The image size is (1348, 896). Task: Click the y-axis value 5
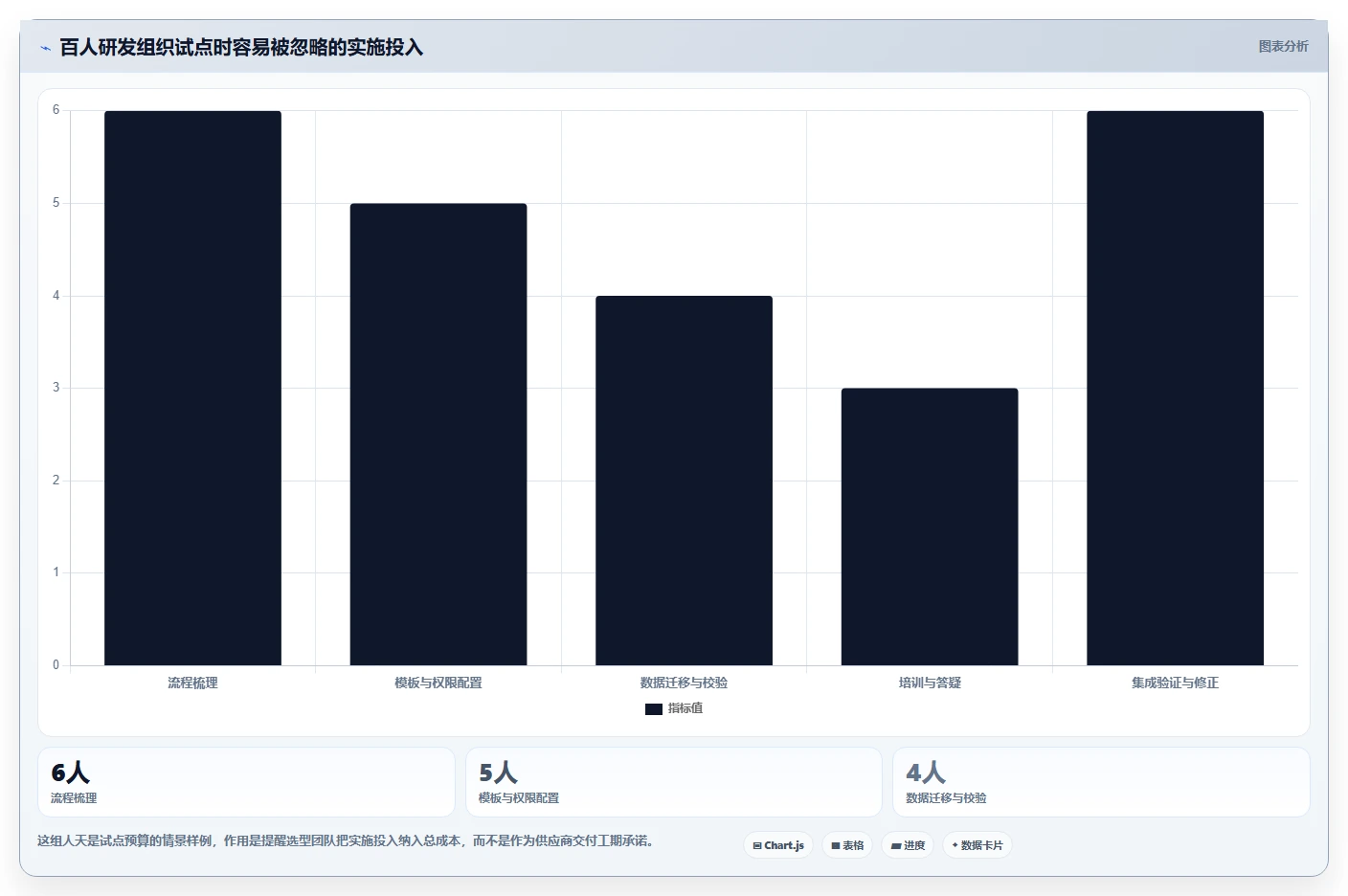click(56, 203)
